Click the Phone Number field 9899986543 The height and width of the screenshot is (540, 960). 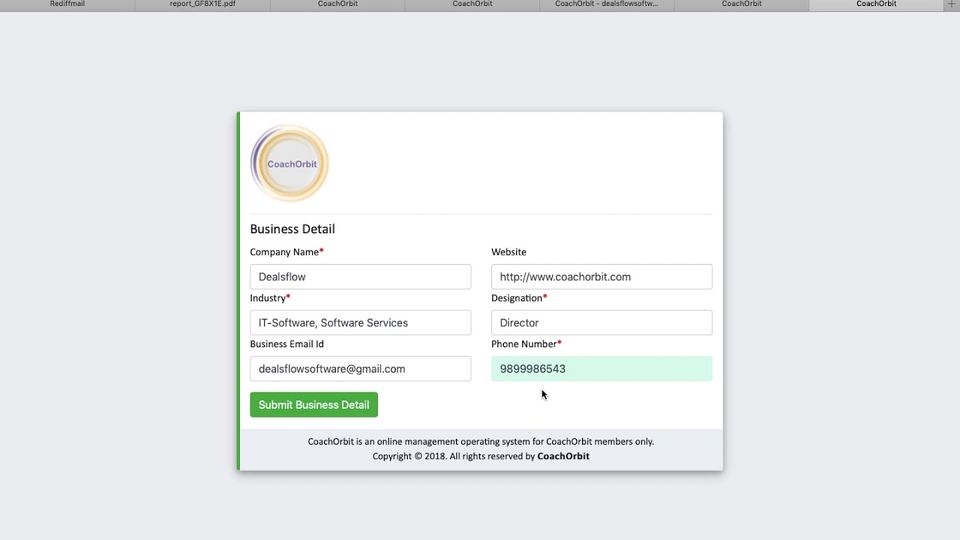point(602,369)
